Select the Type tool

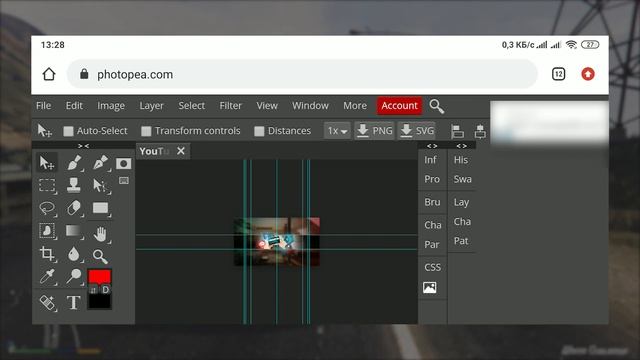74,303
